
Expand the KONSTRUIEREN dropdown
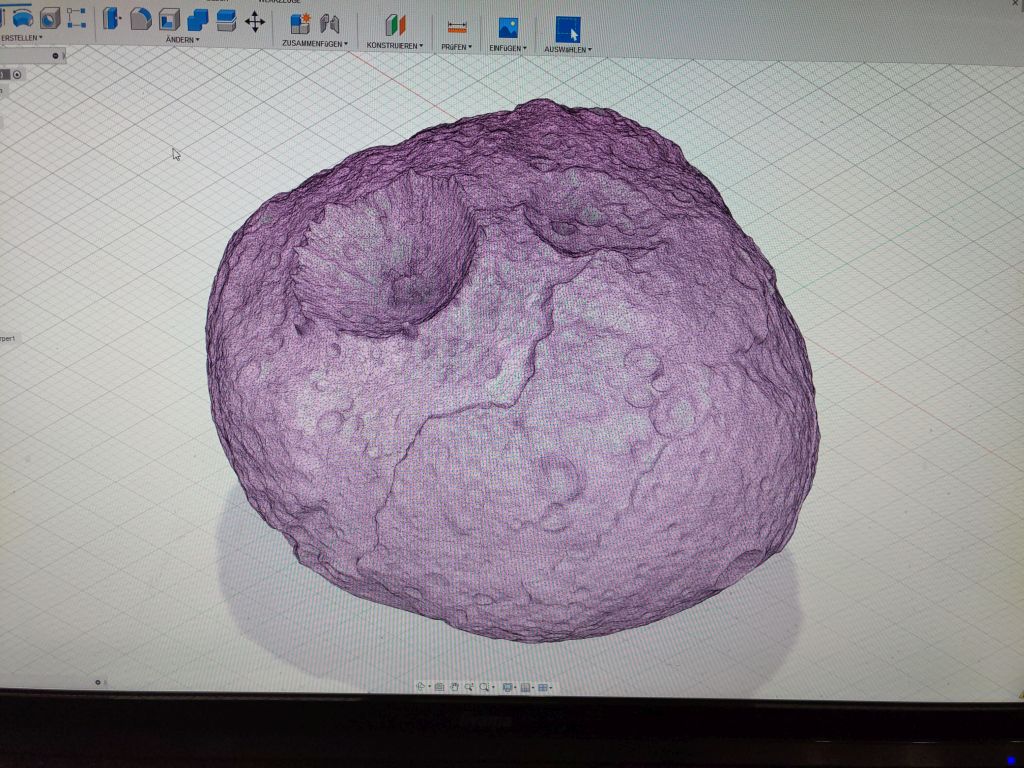tap(395, 46)
